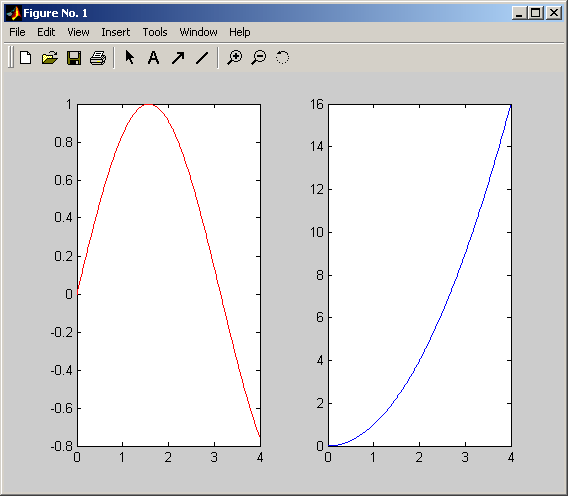
Task: Enable the Zoom Out magnifier tool
Action: (259, 58)
